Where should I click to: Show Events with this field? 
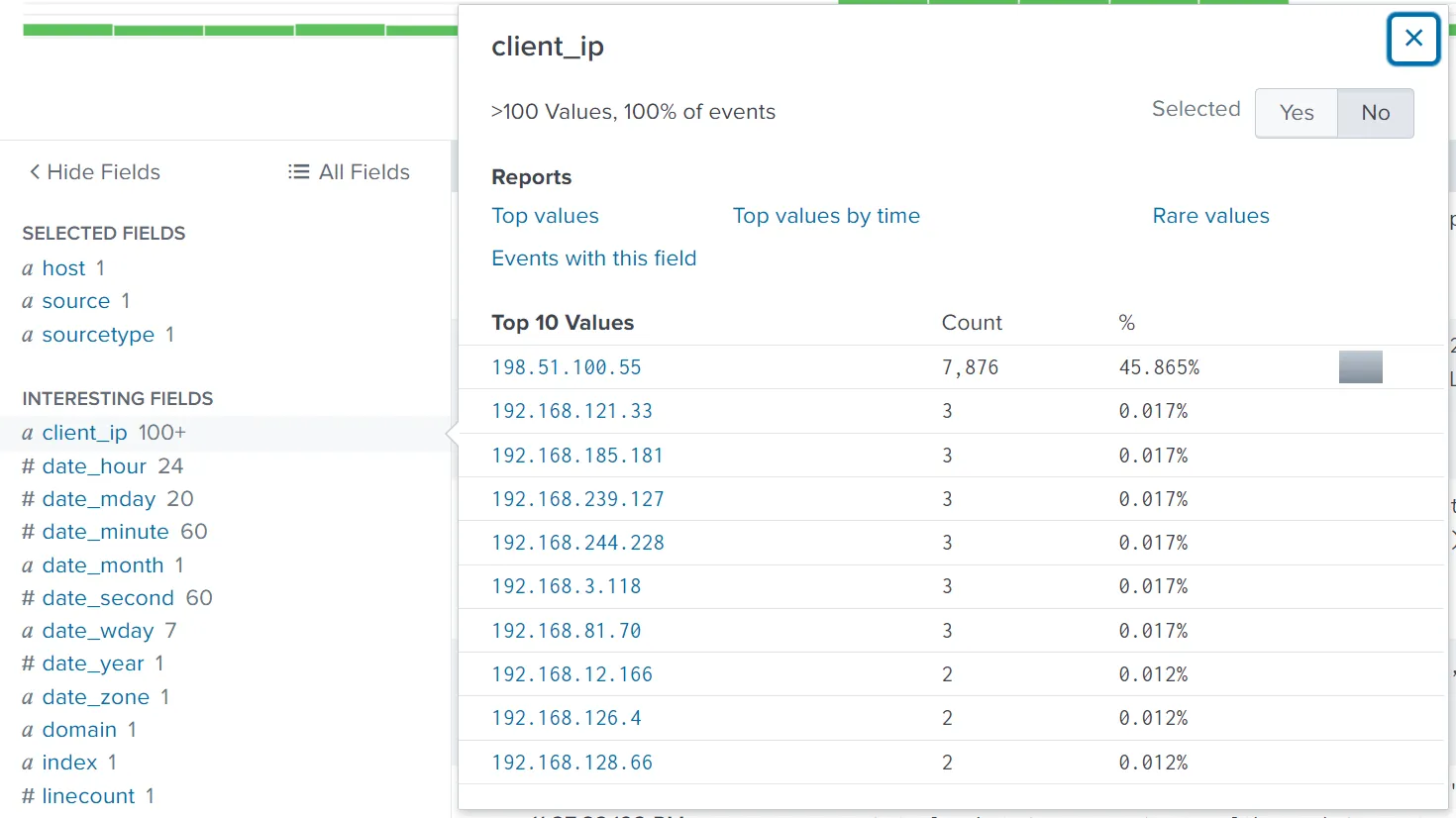pyautogui.click(x=593, y=258)
